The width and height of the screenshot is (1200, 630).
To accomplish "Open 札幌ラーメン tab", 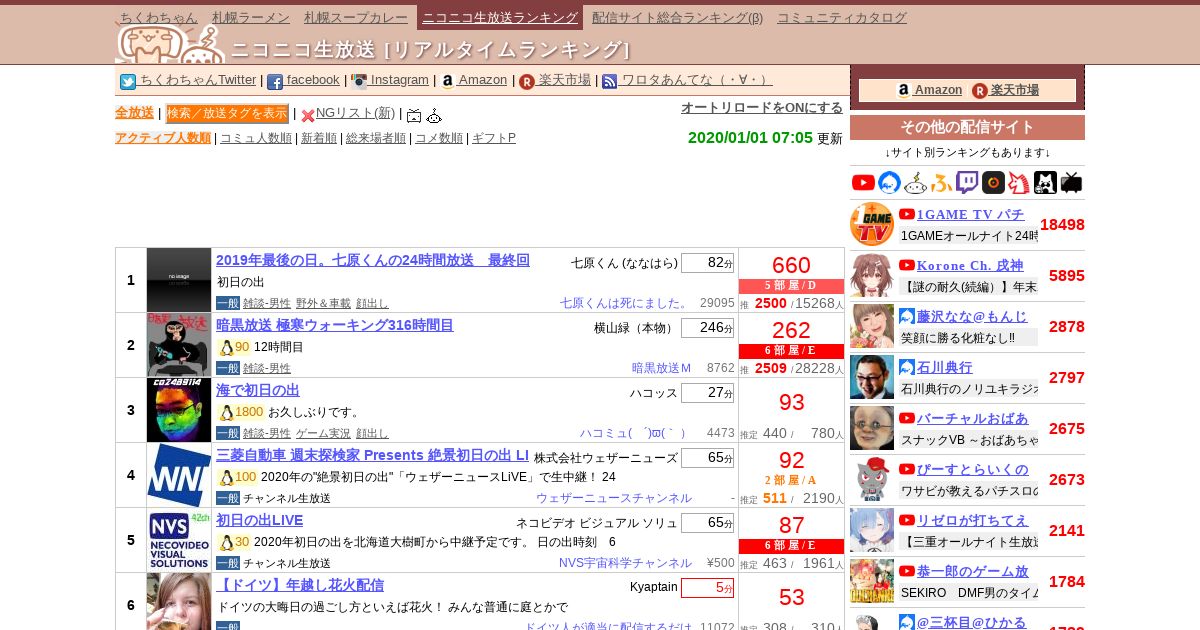I will pyautogui.click(x=251, y=18).
